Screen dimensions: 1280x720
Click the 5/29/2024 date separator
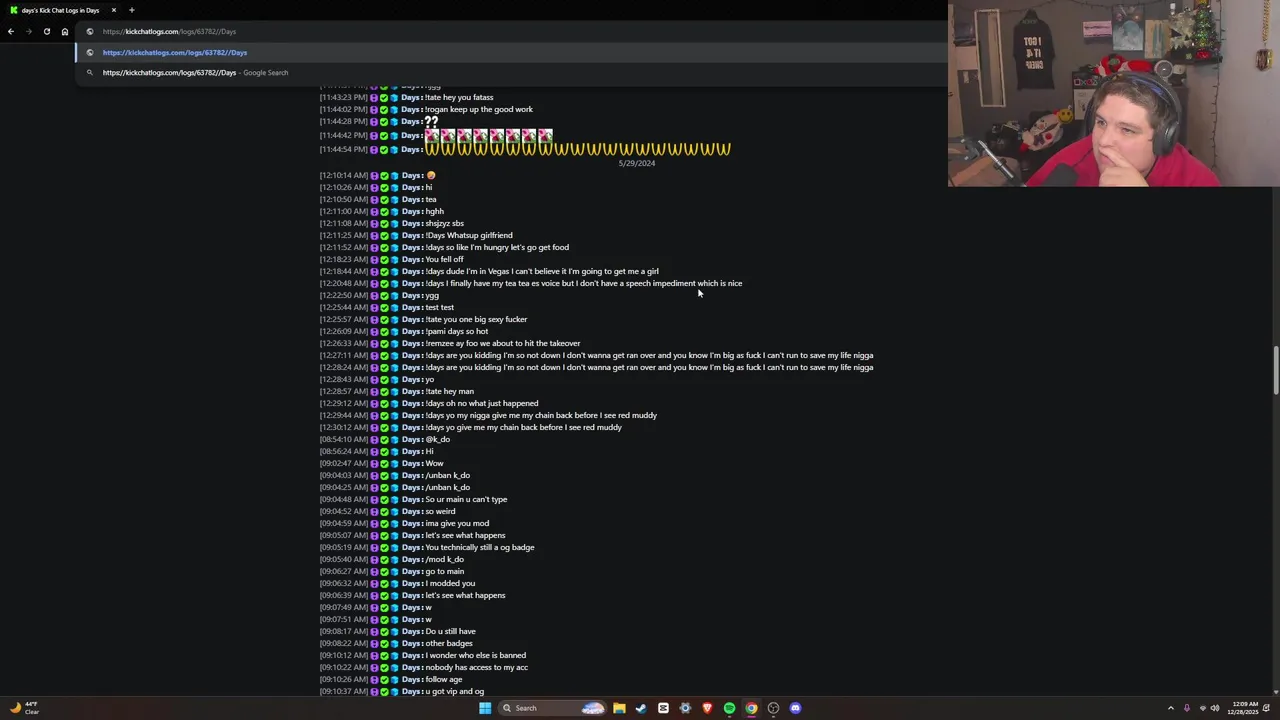pyautogui.click(x=637, y=163)
